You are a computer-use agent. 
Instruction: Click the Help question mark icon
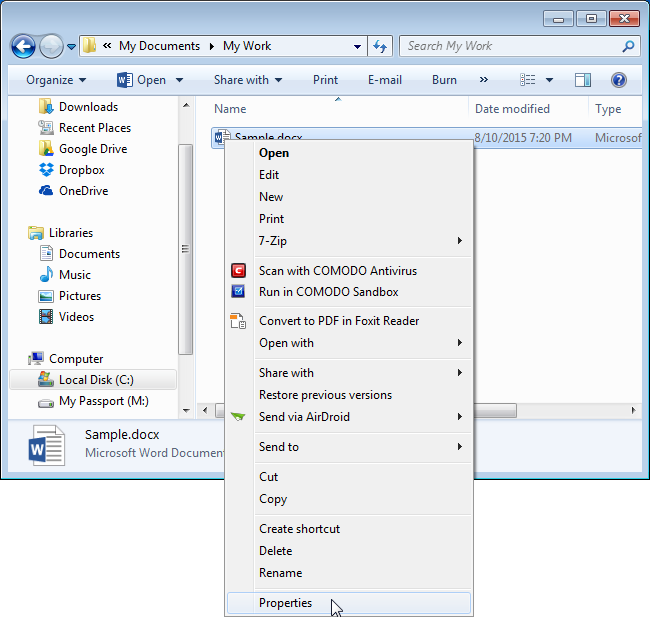(x=618, y=80)
